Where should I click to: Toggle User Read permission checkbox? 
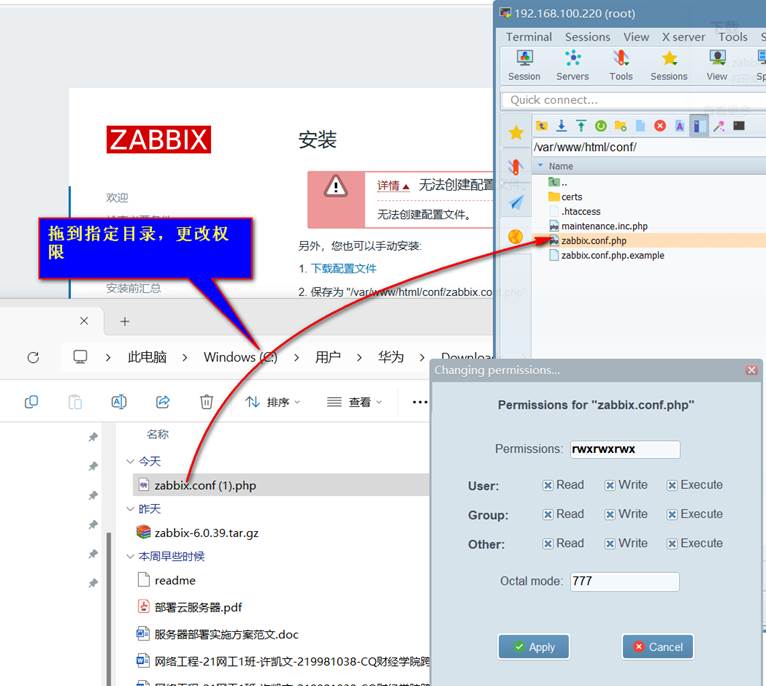[548, 485]
